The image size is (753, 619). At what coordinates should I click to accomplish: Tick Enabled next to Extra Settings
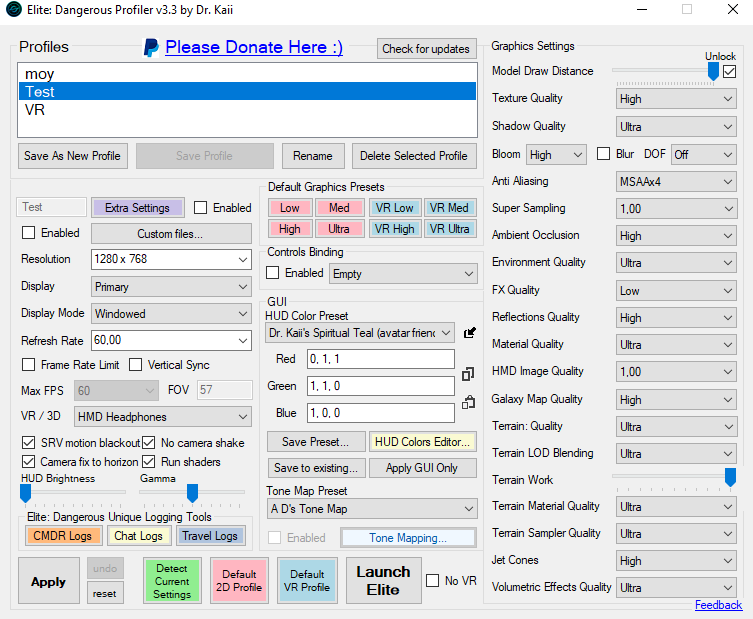(x=200, y=207)
